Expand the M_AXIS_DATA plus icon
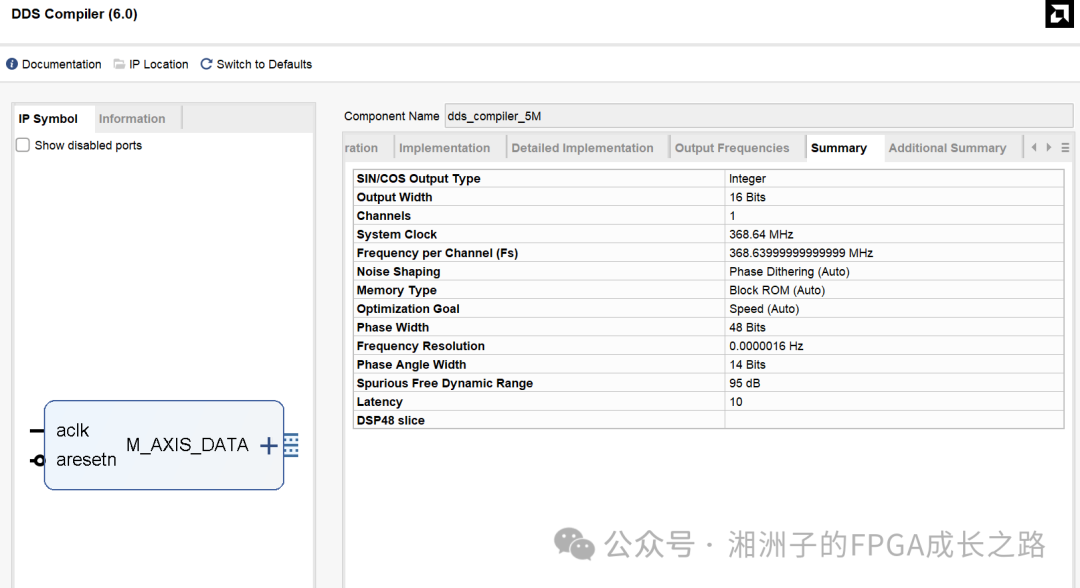The image size is (1080, 588). tap(269, 446)
